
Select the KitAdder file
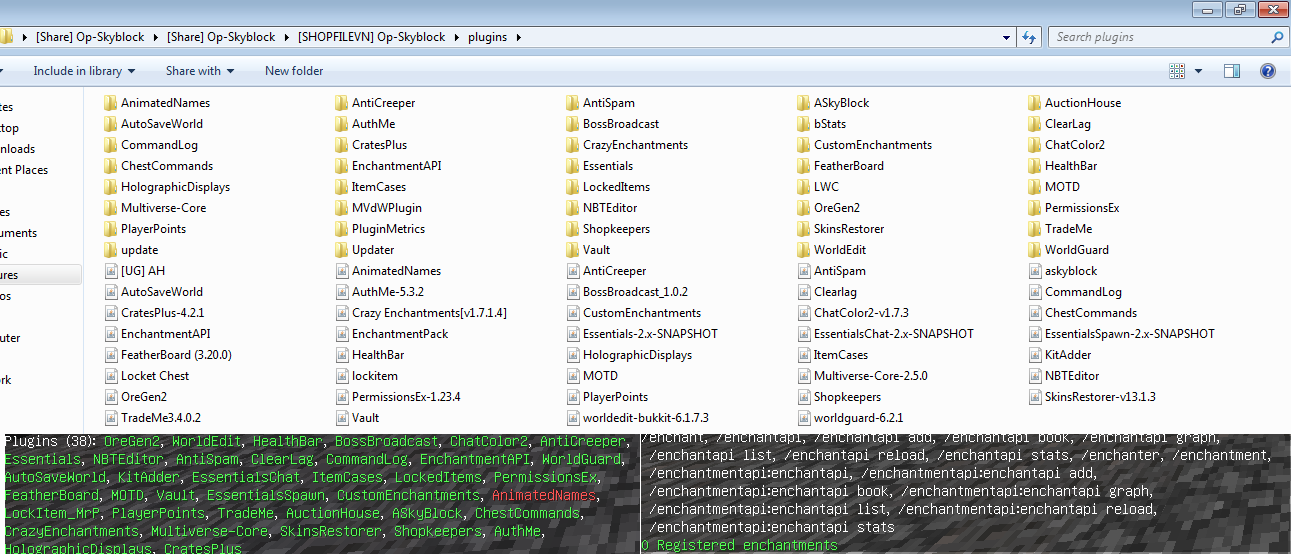pos(1059,355)
